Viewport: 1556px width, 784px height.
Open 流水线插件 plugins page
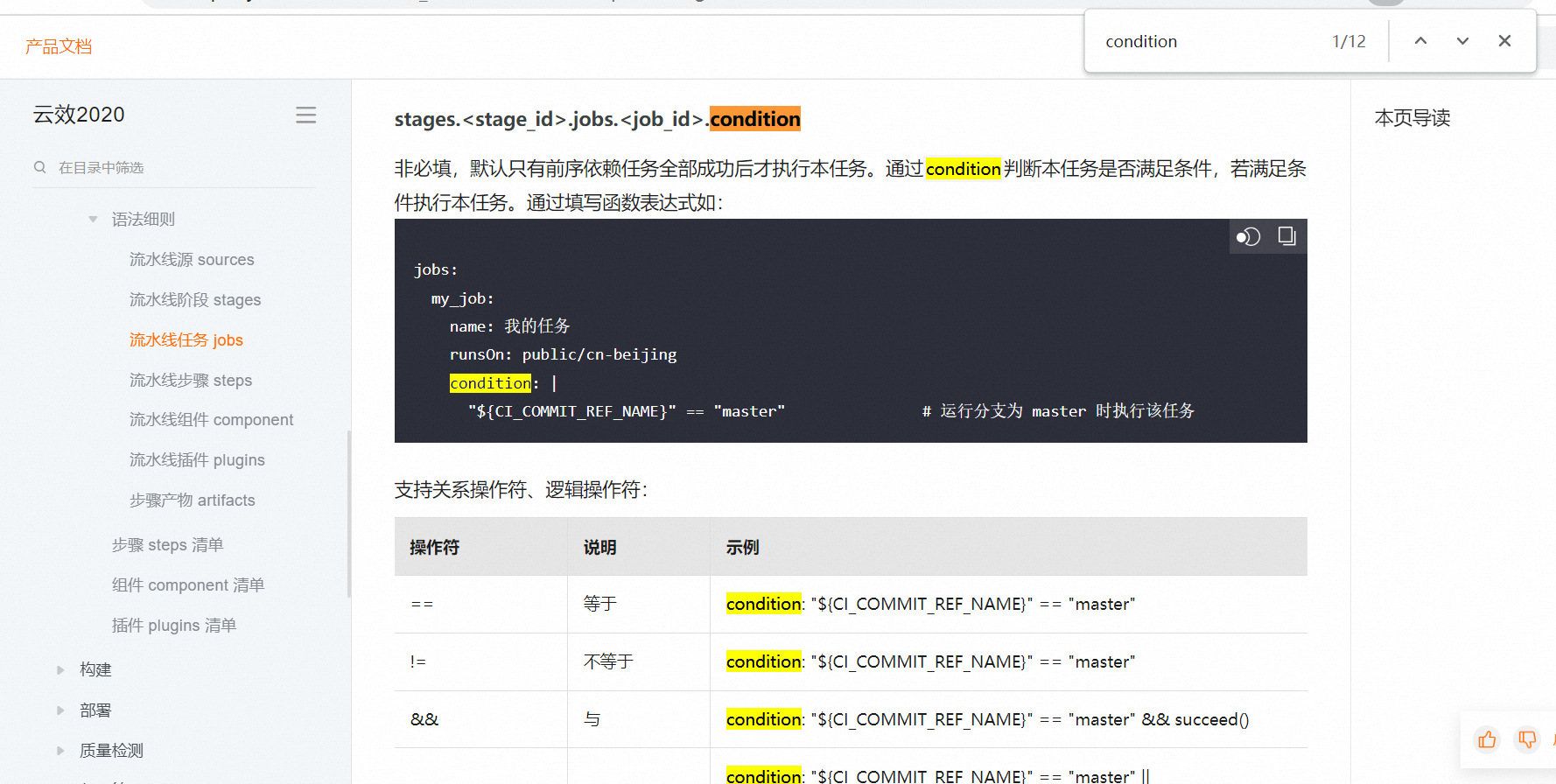click(x=197, y=460)
